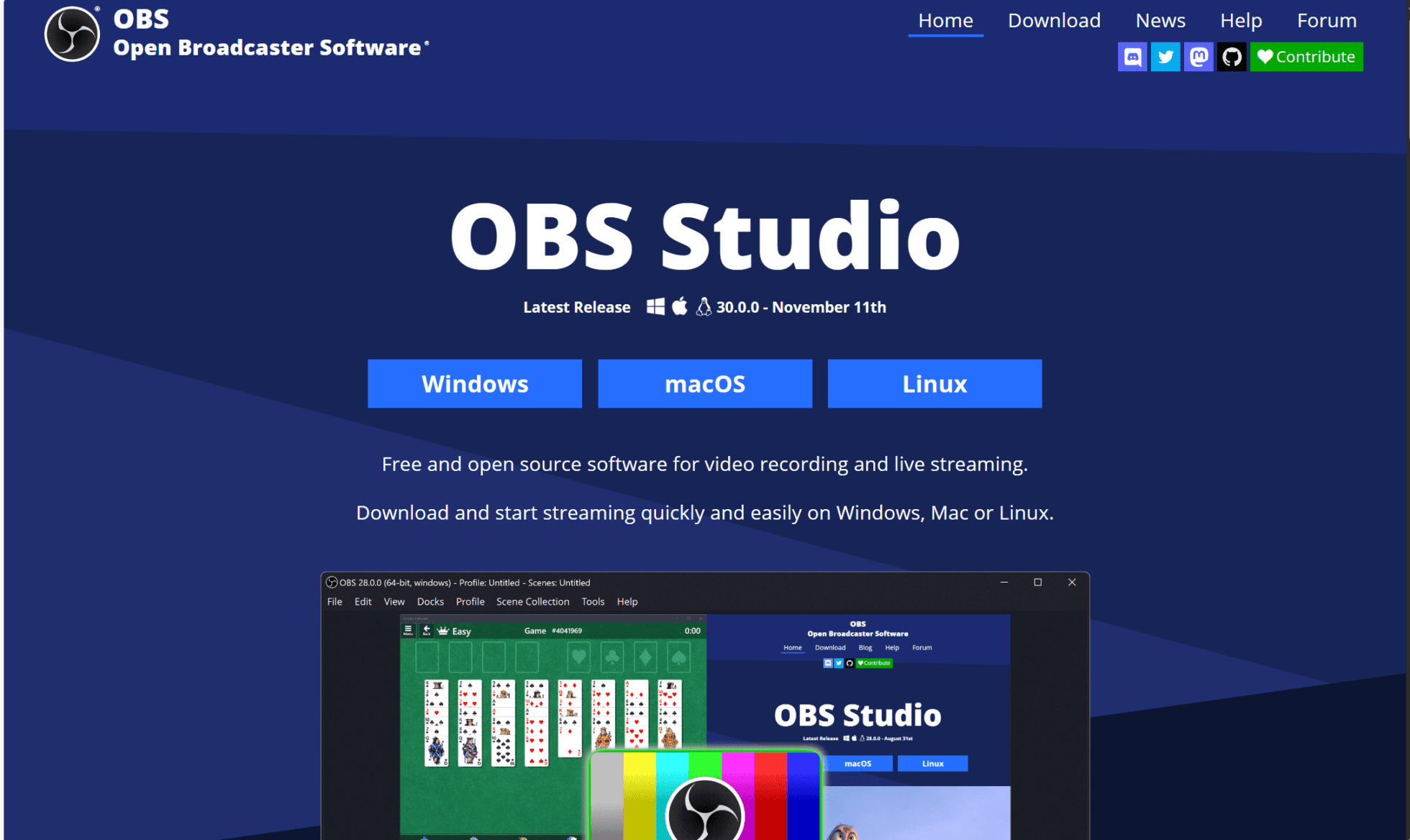Select the Linux download tab

pyautogui.click(x=934, y=383)
